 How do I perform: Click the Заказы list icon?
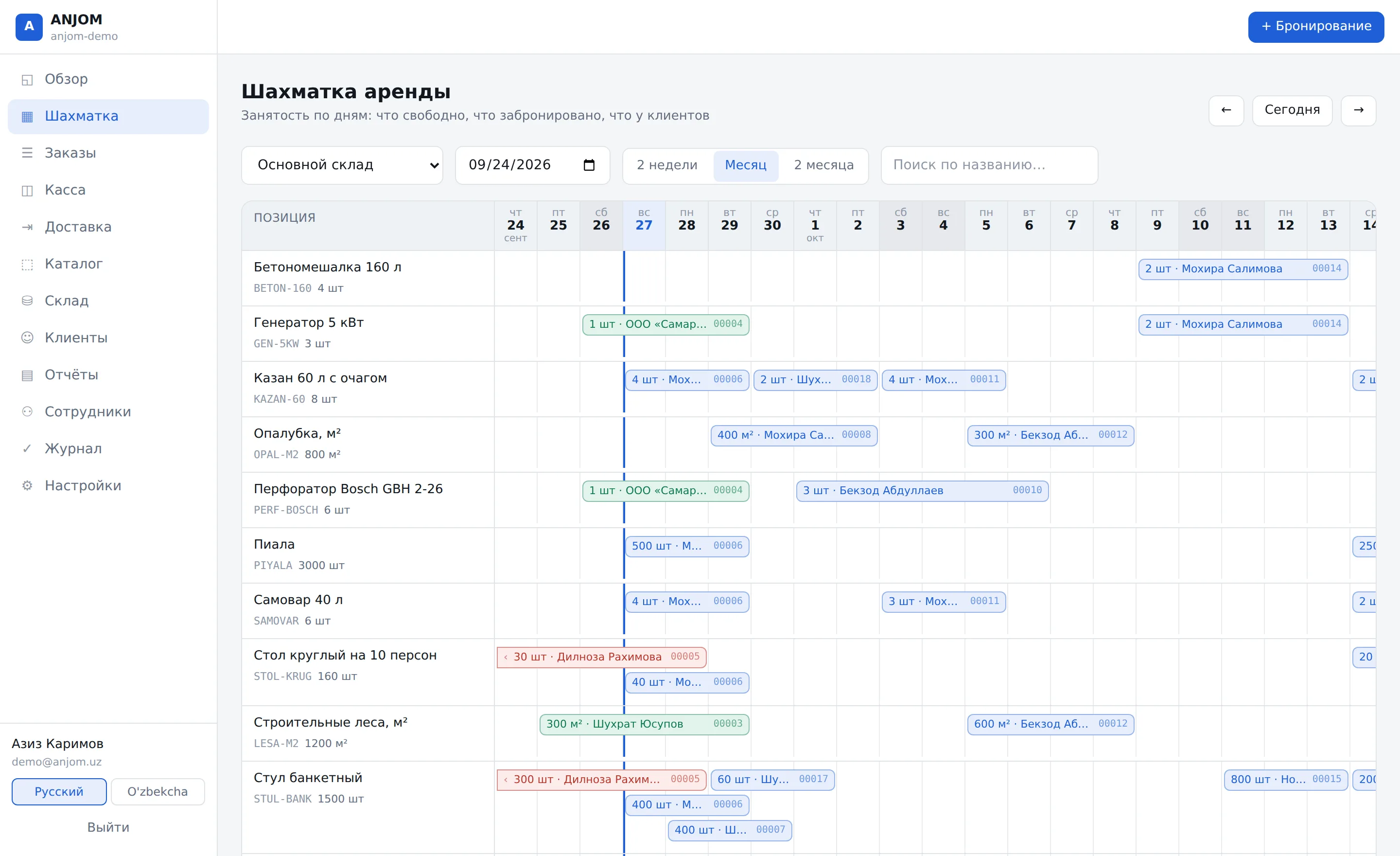(27, 154)
